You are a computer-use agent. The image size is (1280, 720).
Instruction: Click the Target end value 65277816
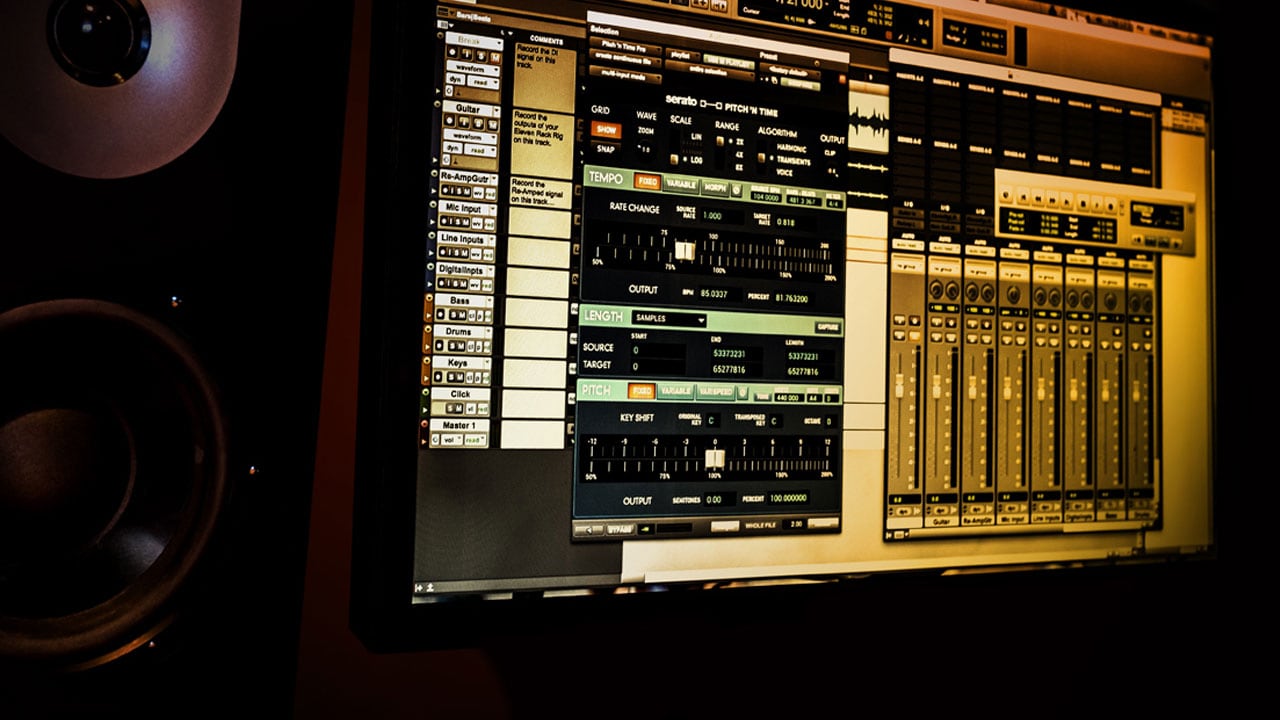coord(738,369)
